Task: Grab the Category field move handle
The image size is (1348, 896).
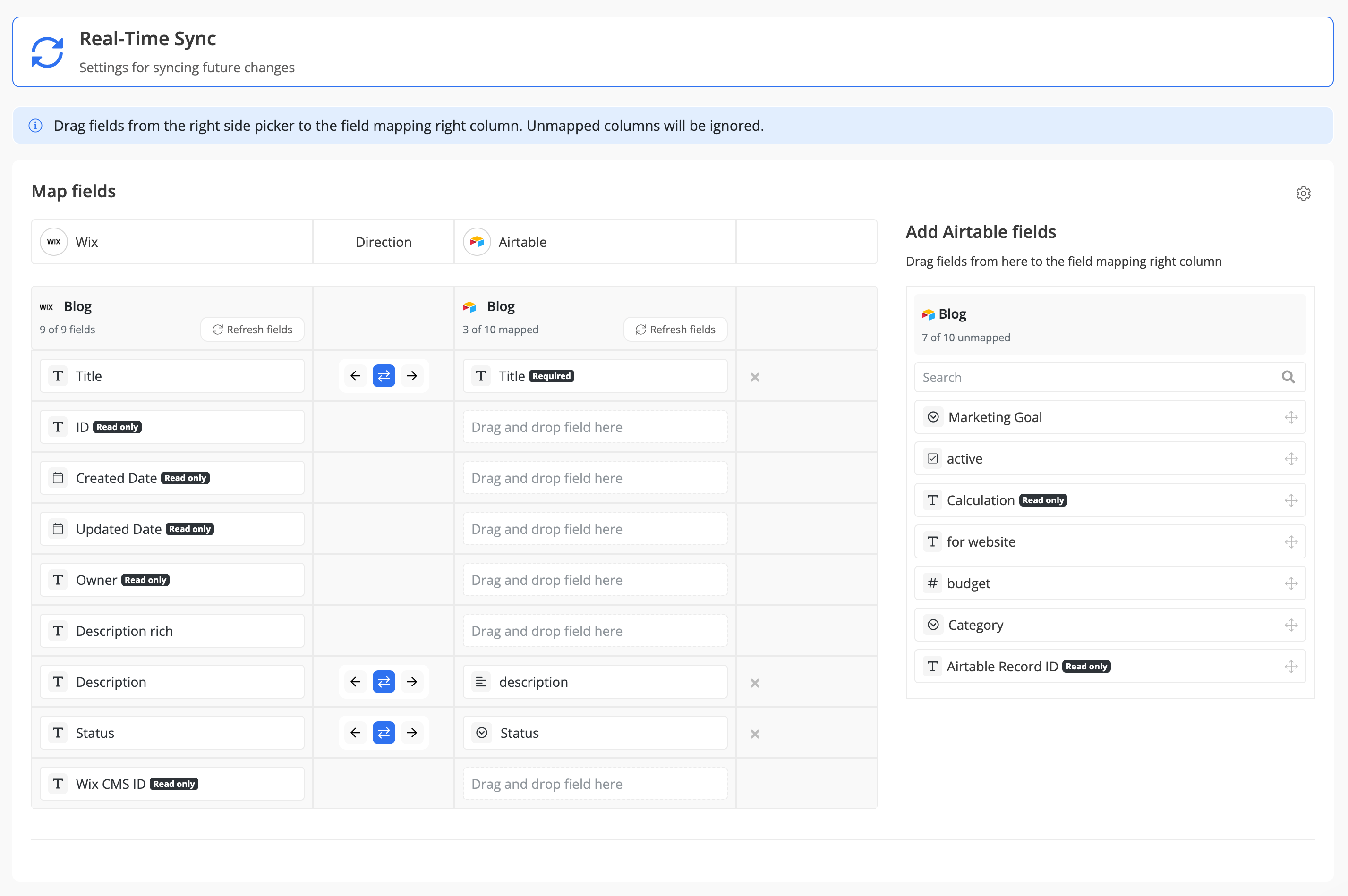Action: click(1291, 625)
